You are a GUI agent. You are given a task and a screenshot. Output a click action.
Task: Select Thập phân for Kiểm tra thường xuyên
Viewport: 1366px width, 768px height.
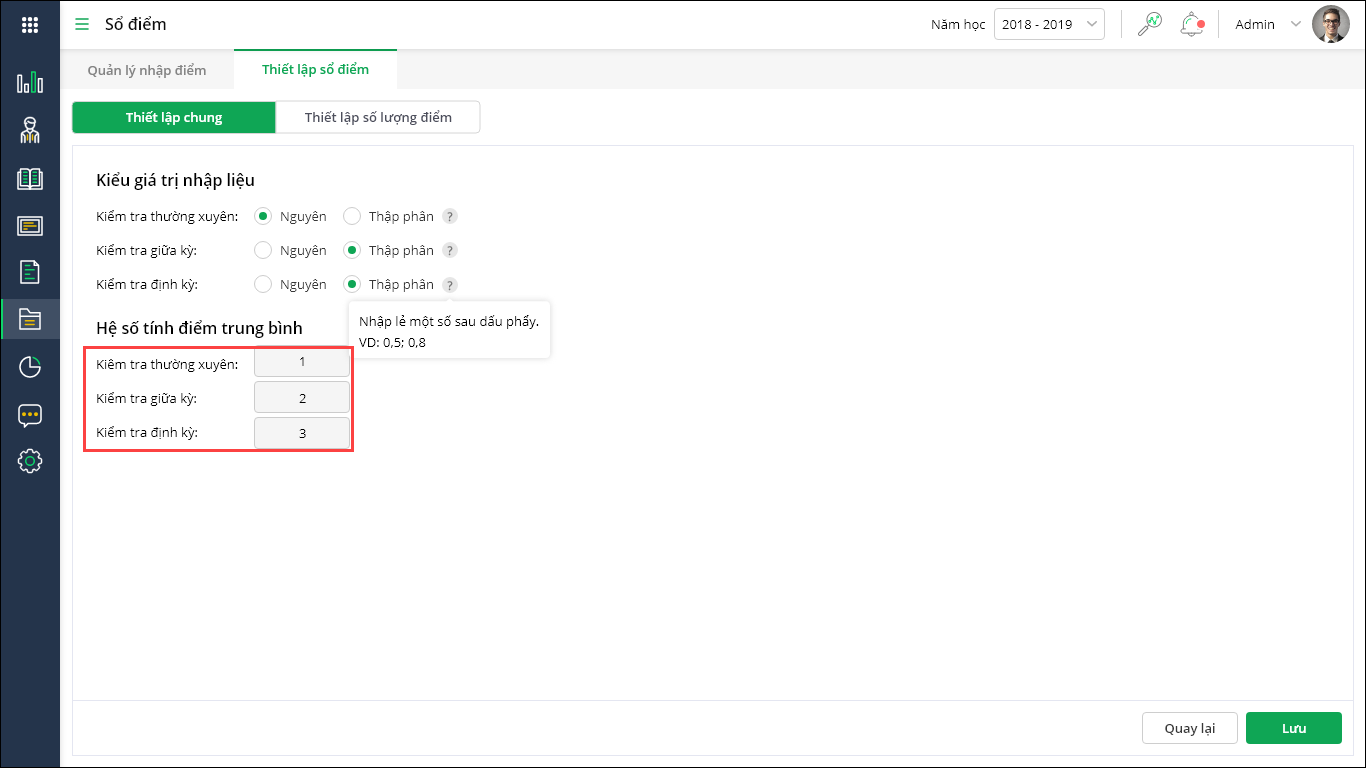(352, 216)
